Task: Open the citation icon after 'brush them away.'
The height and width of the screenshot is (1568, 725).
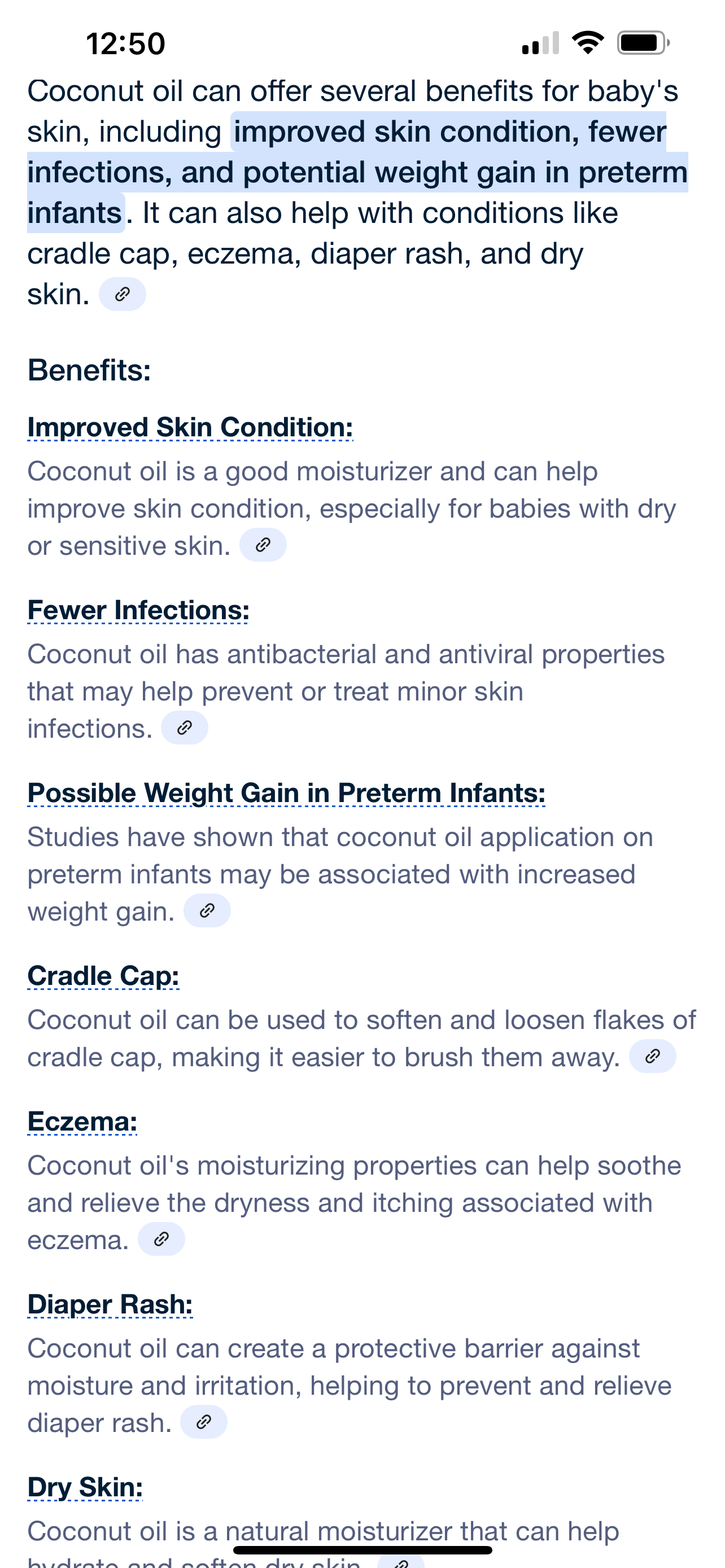Action: [653, 1056]
